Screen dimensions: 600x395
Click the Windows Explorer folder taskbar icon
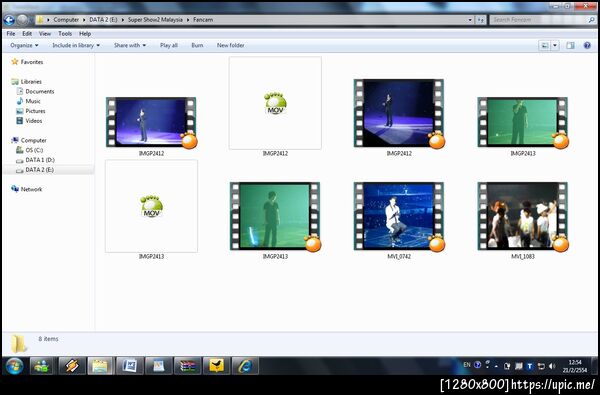click(x=100, y=366)
